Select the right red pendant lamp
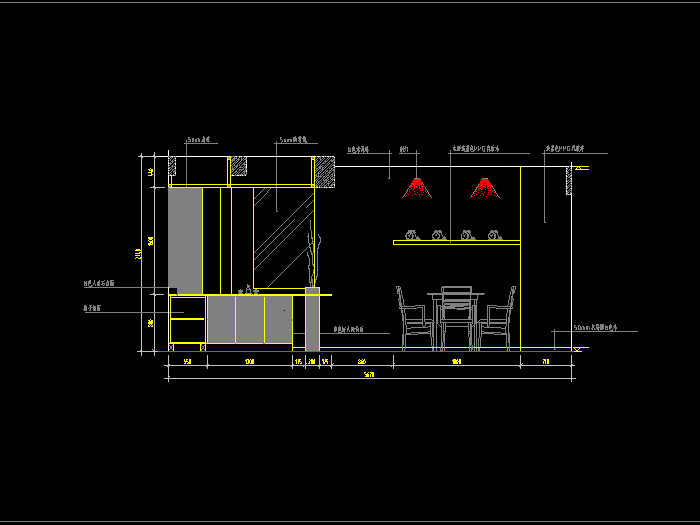Viewport: 700px width, 525px height. tap(484, 188)
